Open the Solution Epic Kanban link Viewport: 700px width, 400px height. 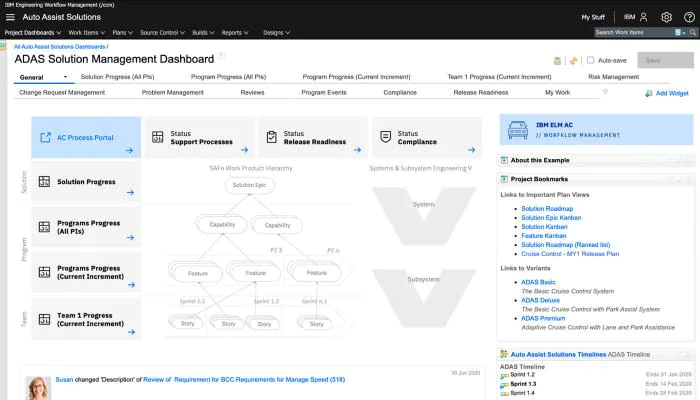552,217
